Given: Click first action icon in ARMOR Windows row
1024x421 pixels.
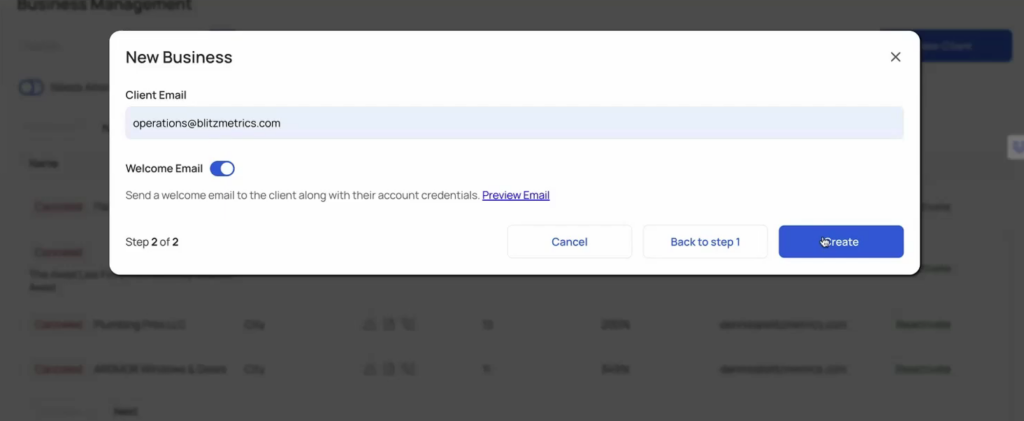Looking at the screenshot, I should (369, 369).
